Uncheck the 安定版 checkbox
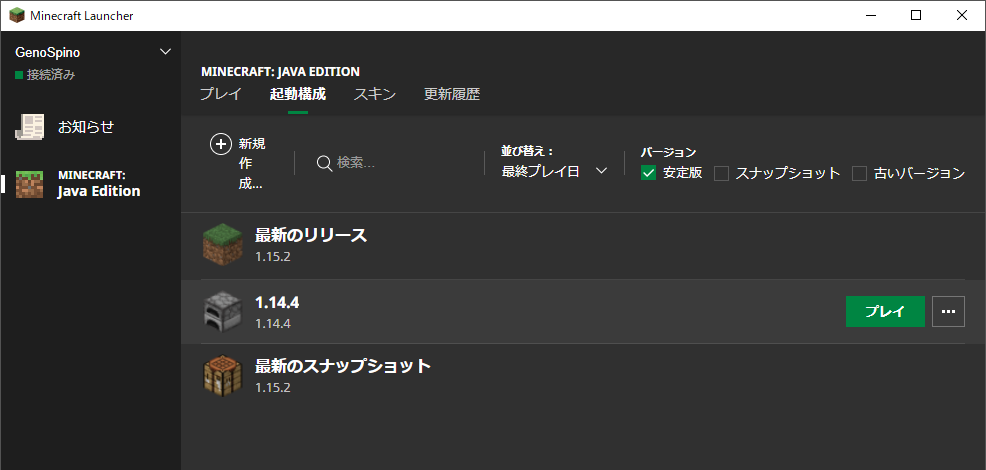This screenshot has height=470, width=986. coord(648,173)
